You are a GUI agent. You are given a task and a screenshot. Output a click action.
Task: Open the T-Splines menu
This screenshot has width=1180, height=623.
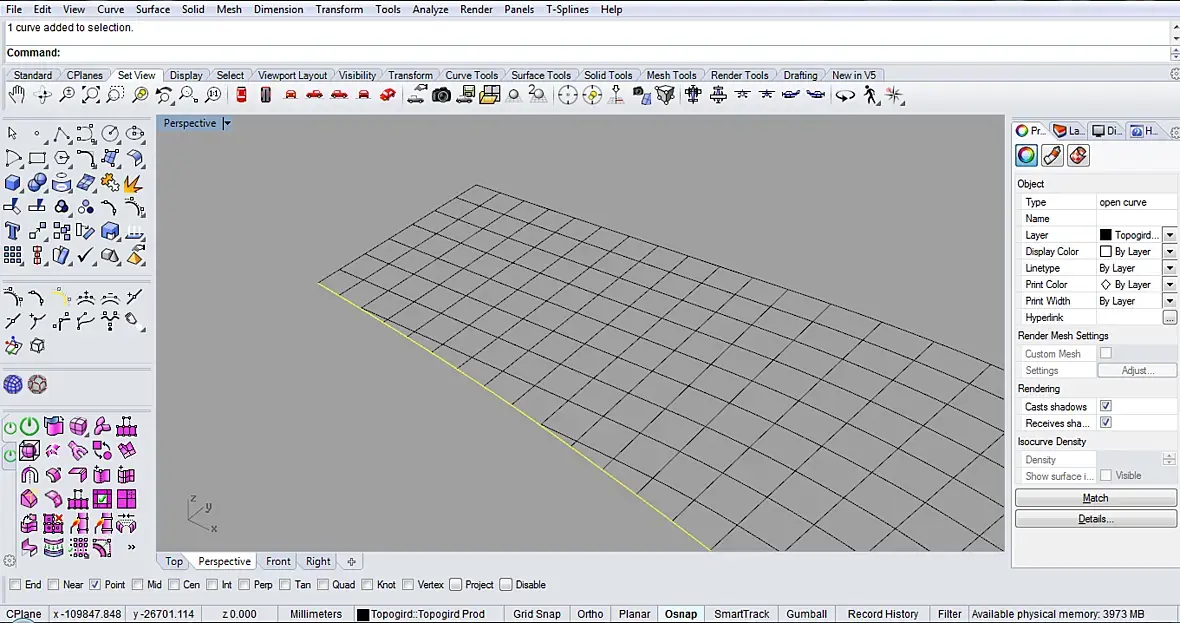[567, 9]
